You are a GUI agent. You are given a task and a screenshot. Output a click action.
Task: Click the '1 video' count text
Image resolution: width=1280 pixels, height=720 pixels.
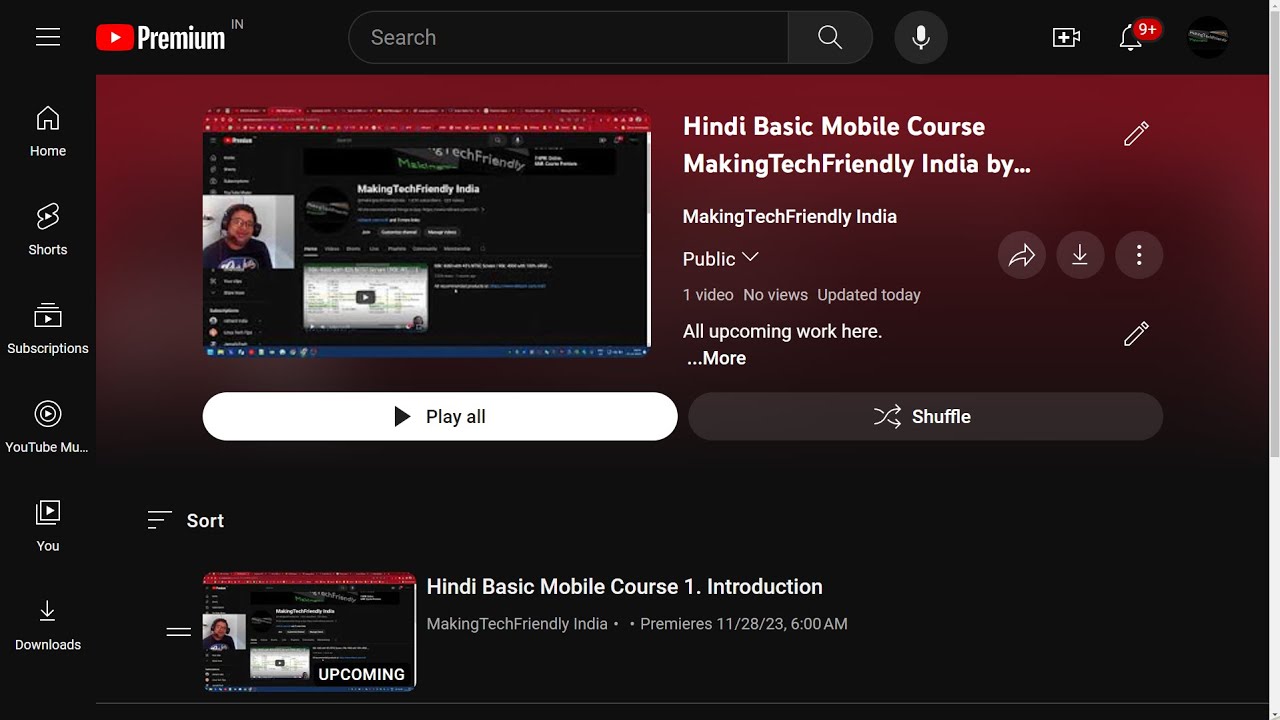click(708, 295)
